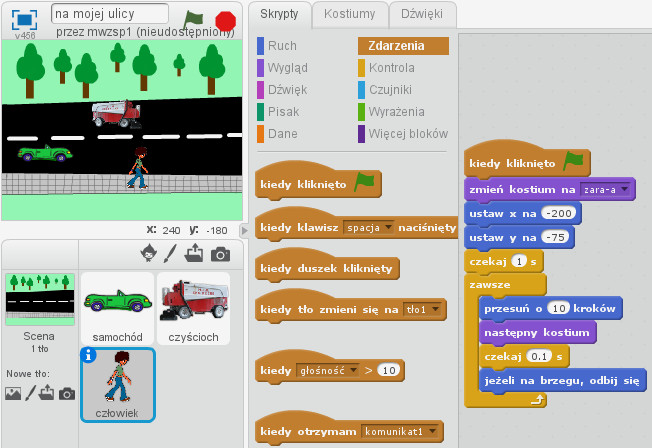Select Kontrola block category
Screen dimensions: 652x448
coord(387,68)
